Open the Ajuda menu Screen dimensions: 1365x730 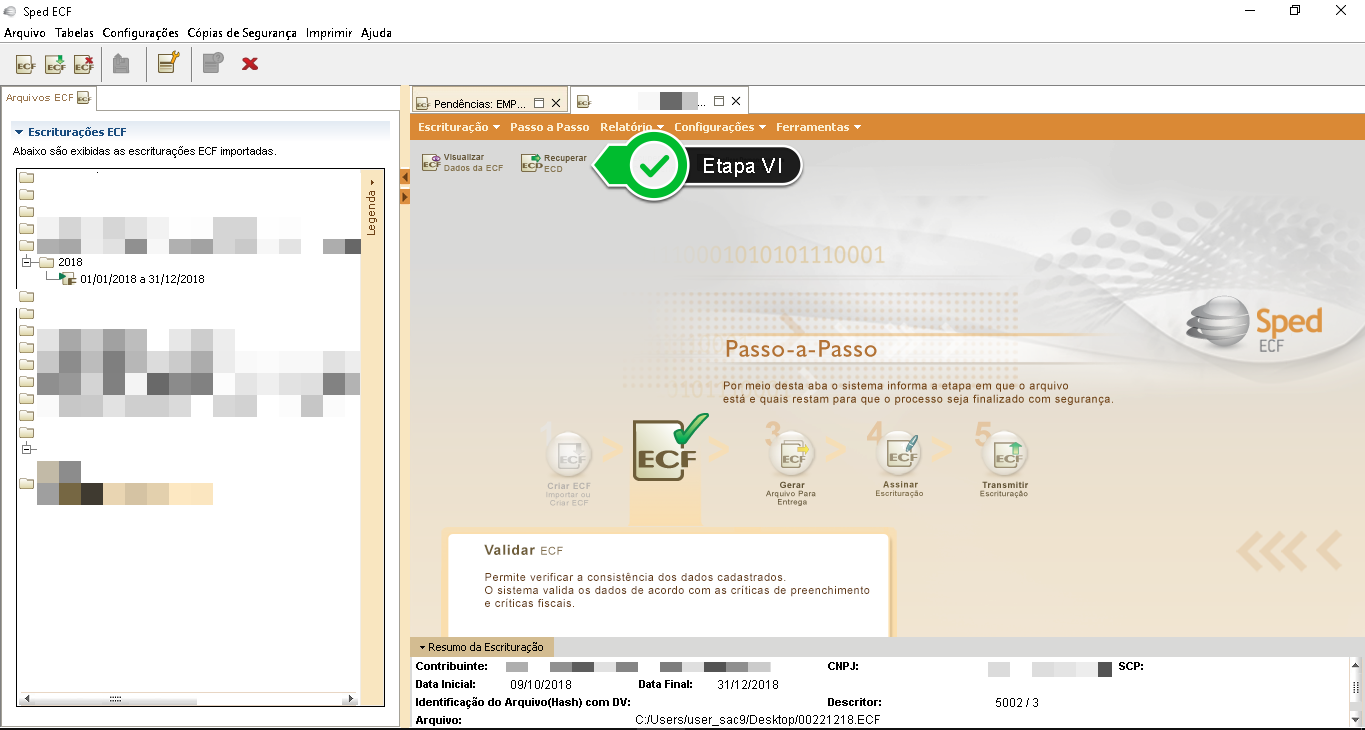(x=376, y=33)
